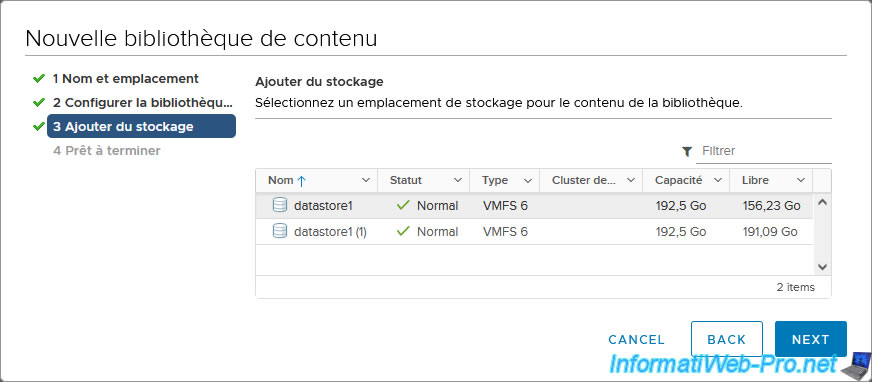Select step 3 Ajouter du stockage
The image size is (872, 382).
click(x=141, y=126)
